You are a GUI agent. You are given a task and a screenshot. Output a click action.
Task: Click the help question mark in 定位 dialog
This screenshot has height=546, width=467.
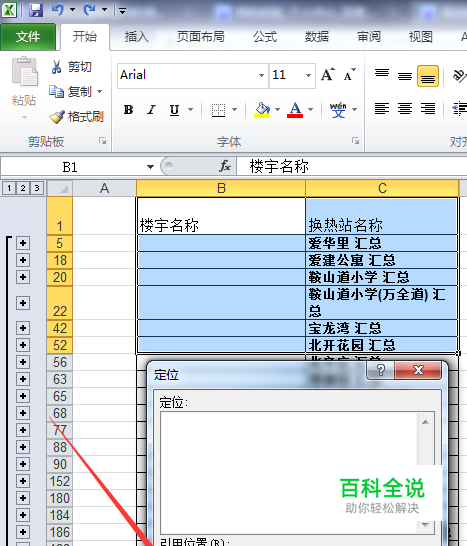click(381, 370)
